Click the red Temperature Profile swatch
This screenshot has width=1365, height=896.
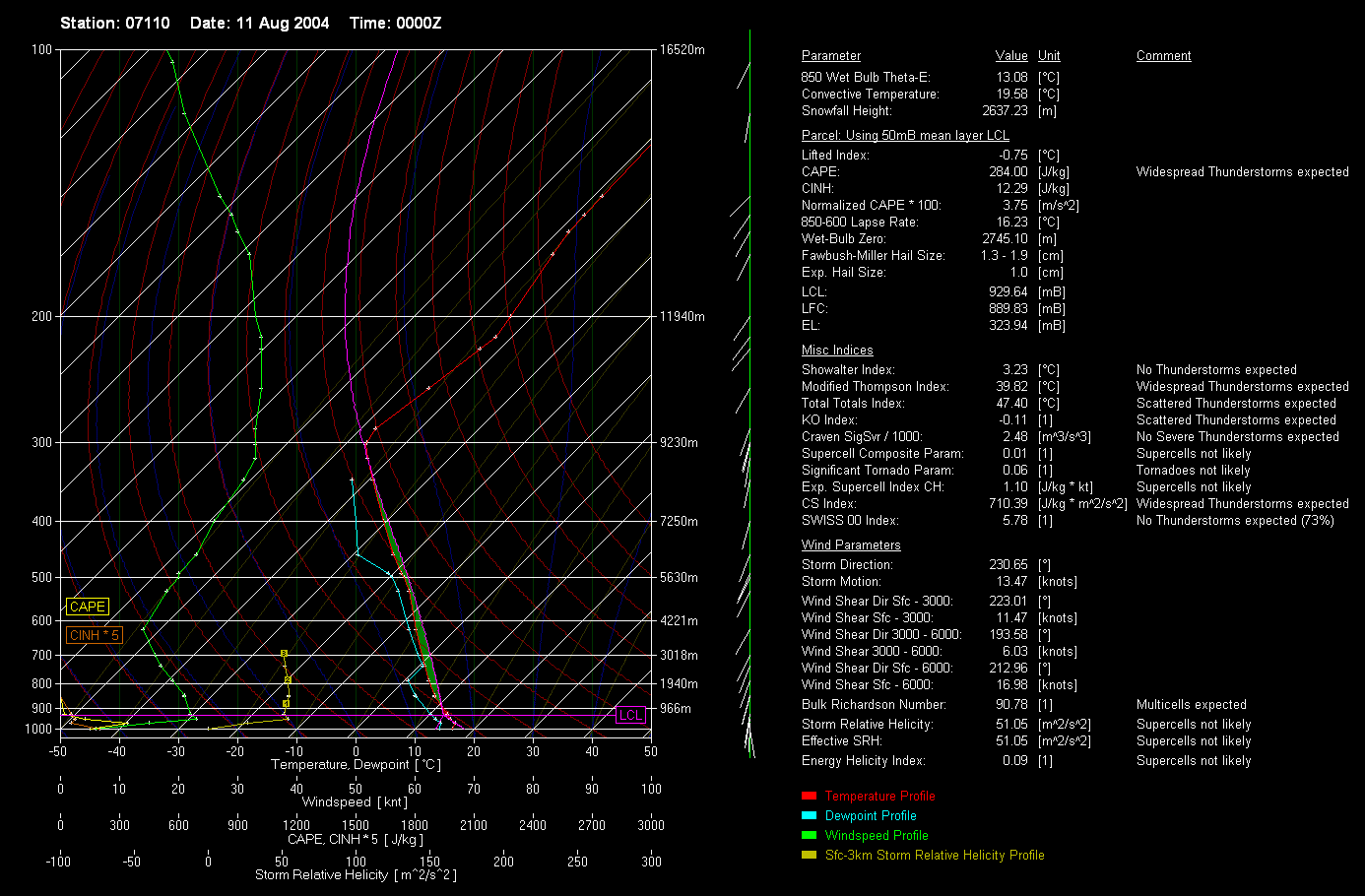(x=810, y=796)
